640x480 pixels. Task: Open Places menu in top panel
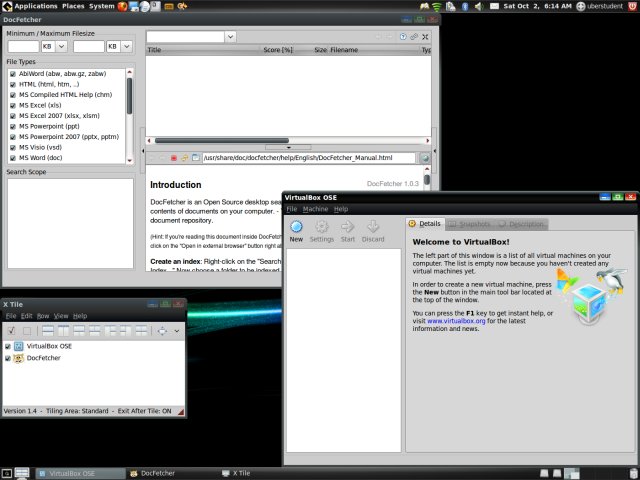(x=73, y=6)
